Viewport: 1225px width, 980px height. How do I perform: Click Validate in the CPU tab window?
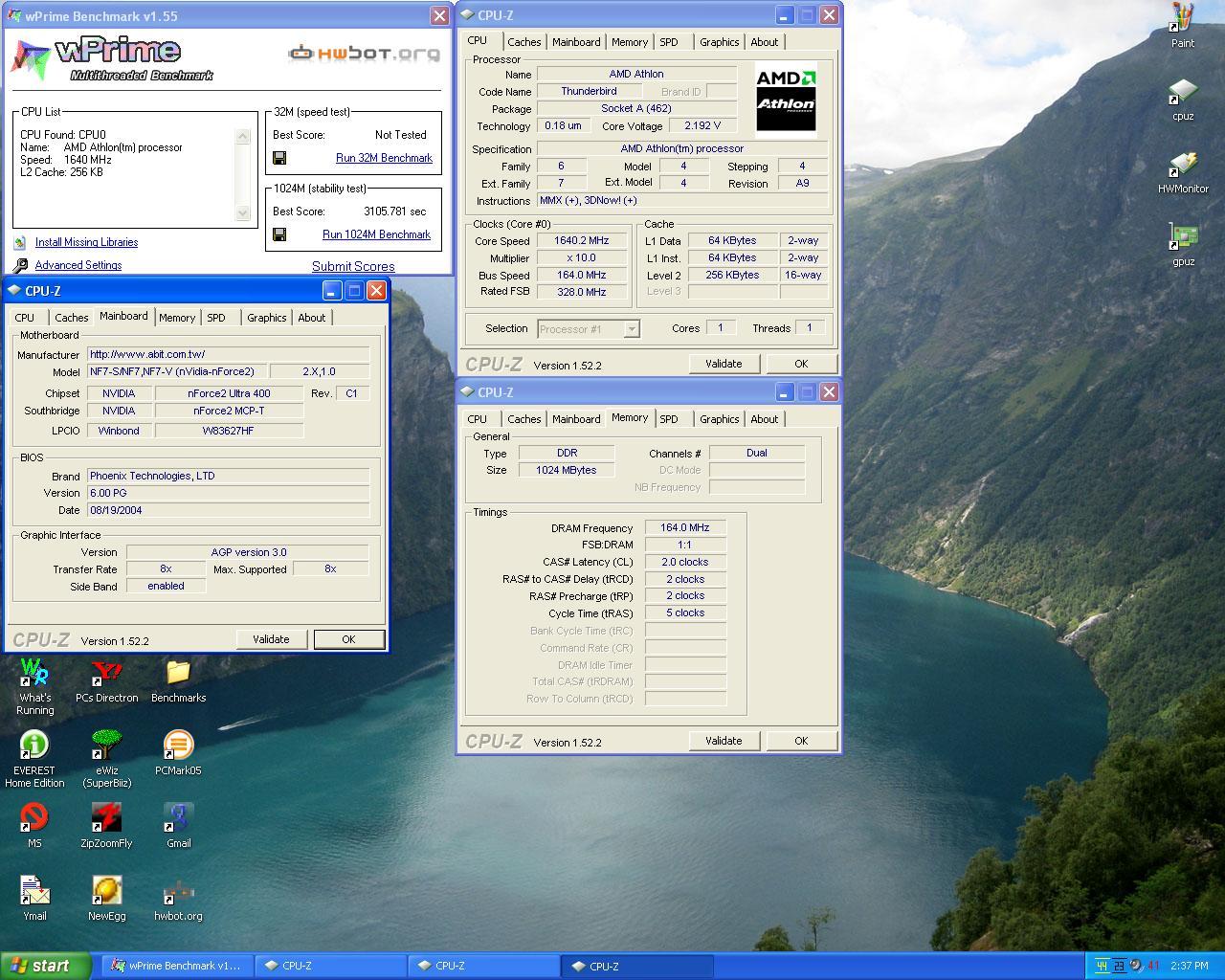point(724,364)
